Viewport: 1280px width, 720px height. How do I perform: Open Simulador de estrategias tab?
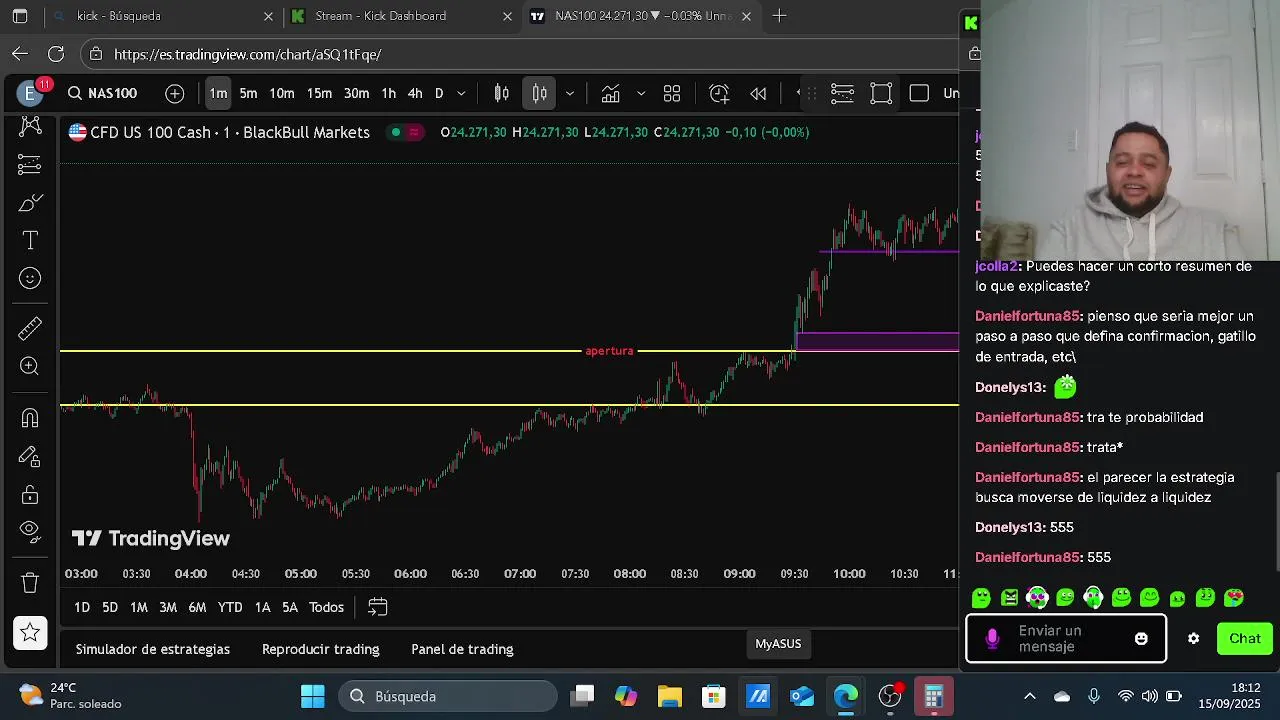pyautogui.click(x=153, y=649)
